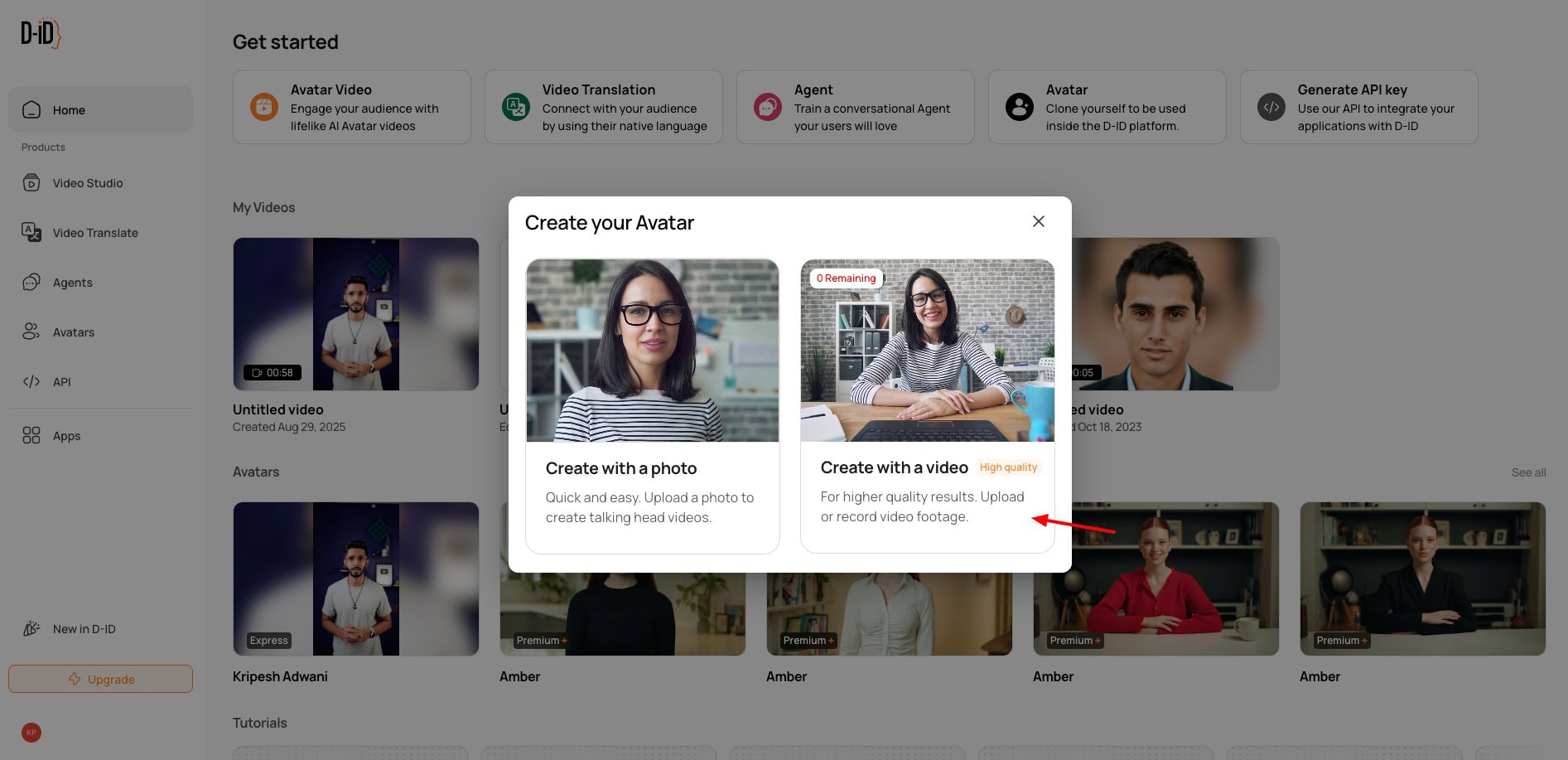Screen dimensions: 1568x760
Task: Click the Home icon in the sidebar
Action: (x=31, y=109)
